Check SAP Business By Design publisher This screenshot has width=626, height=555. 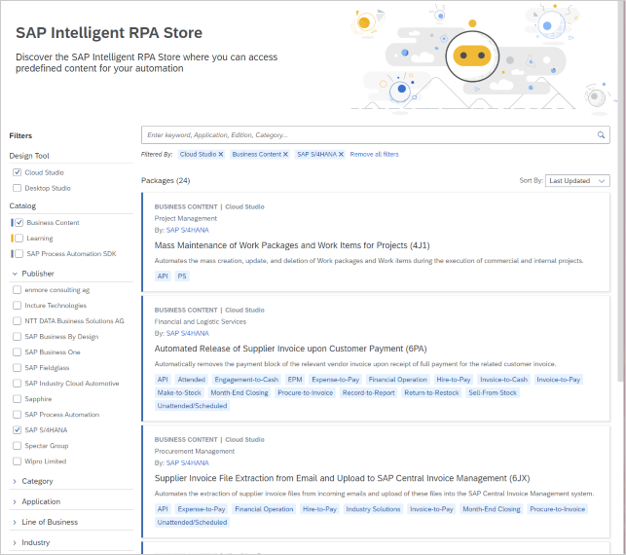pos(17,337)
